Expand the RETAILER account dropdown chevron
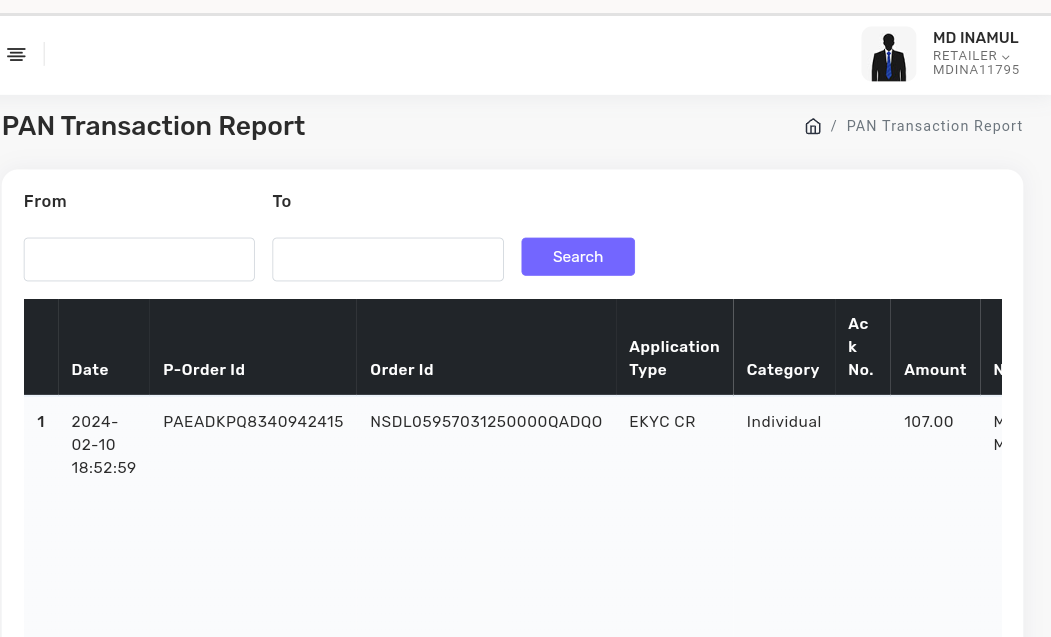This screenshot has width=1051, height=637. pos(1005,57)
